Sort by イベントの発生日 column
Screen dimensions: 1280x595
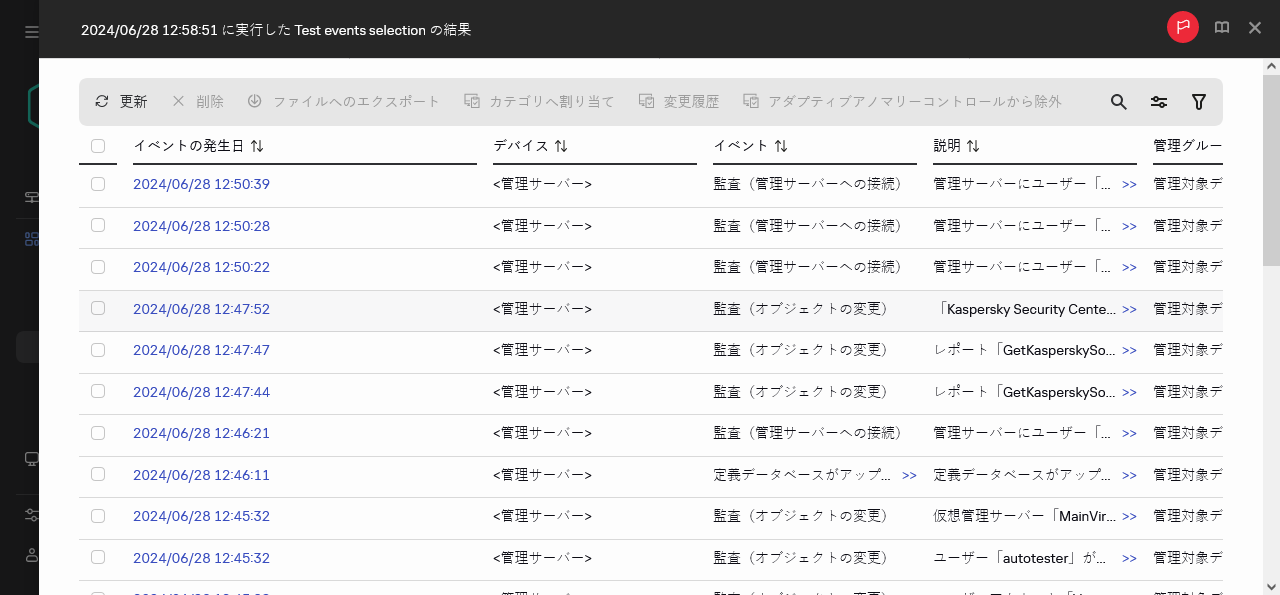point(258,145)
